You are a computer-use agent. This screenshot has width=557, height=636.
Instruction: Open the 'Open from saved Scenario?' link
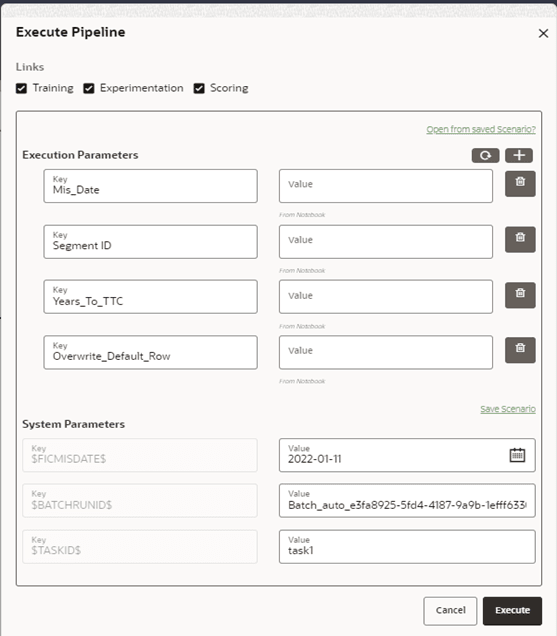[x=481, y=129]
